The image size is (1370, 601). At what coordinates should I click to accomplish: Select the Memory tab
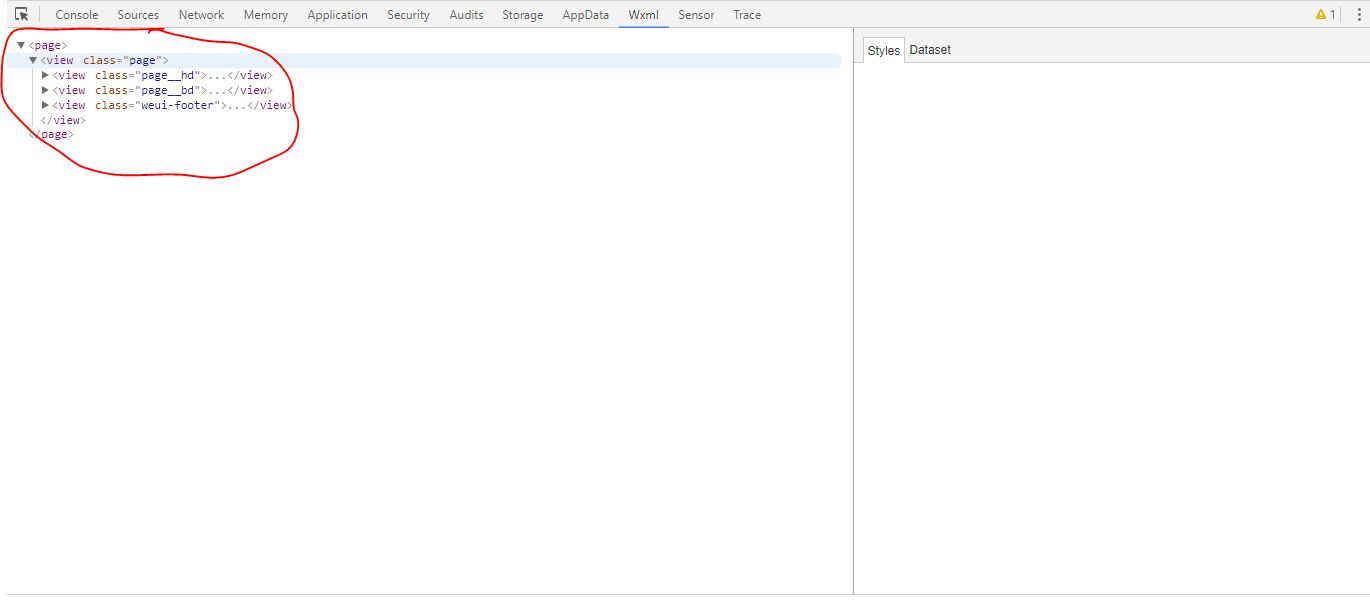click(x=265, y=15)
